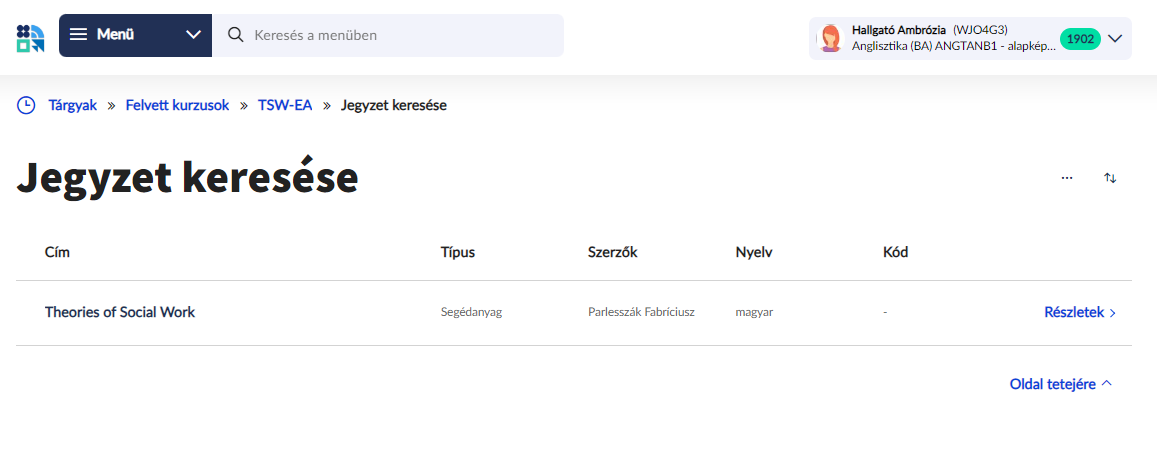Click the search magnifier icon
This screenshot has height=468, width=1157.
236,36
